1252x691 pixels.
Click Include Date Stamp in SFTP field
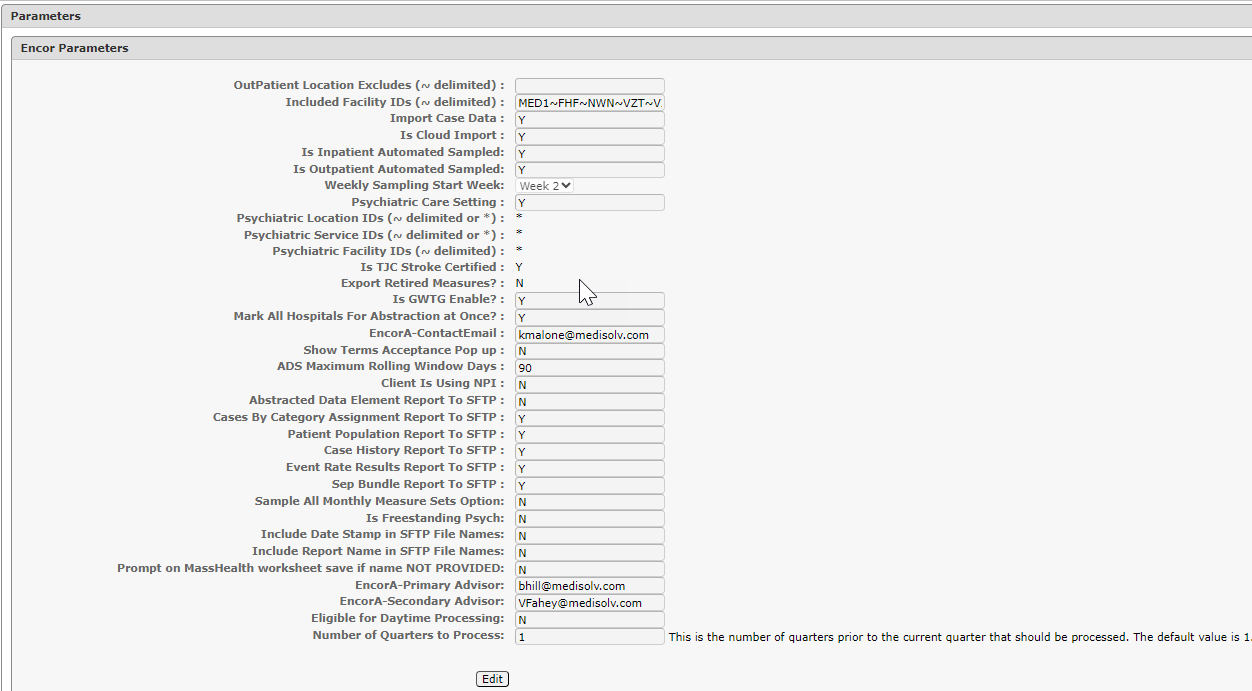coord(590,535)
